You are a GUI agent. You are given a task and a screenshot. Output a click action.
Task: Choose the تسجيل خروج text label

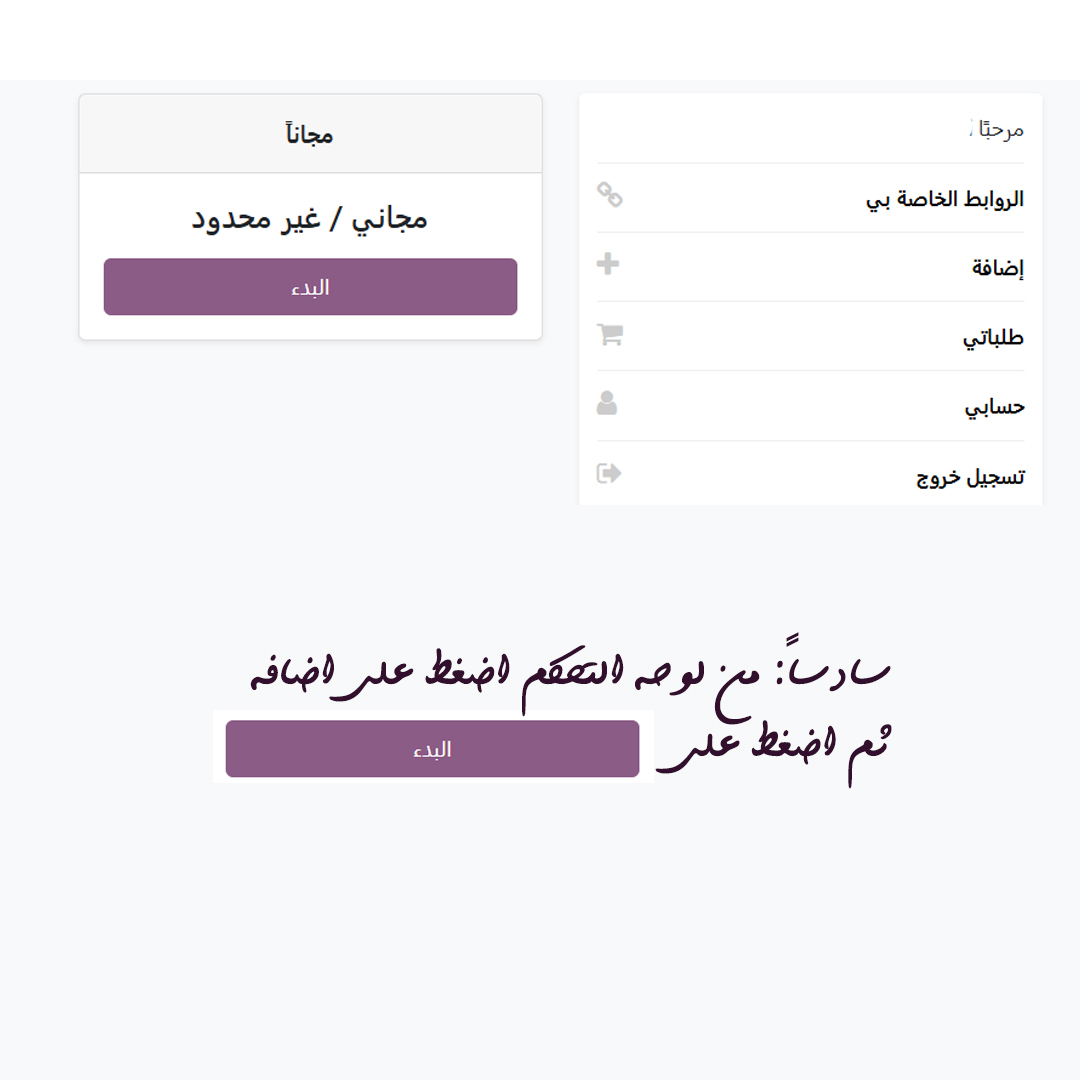(x=970, y=477)
